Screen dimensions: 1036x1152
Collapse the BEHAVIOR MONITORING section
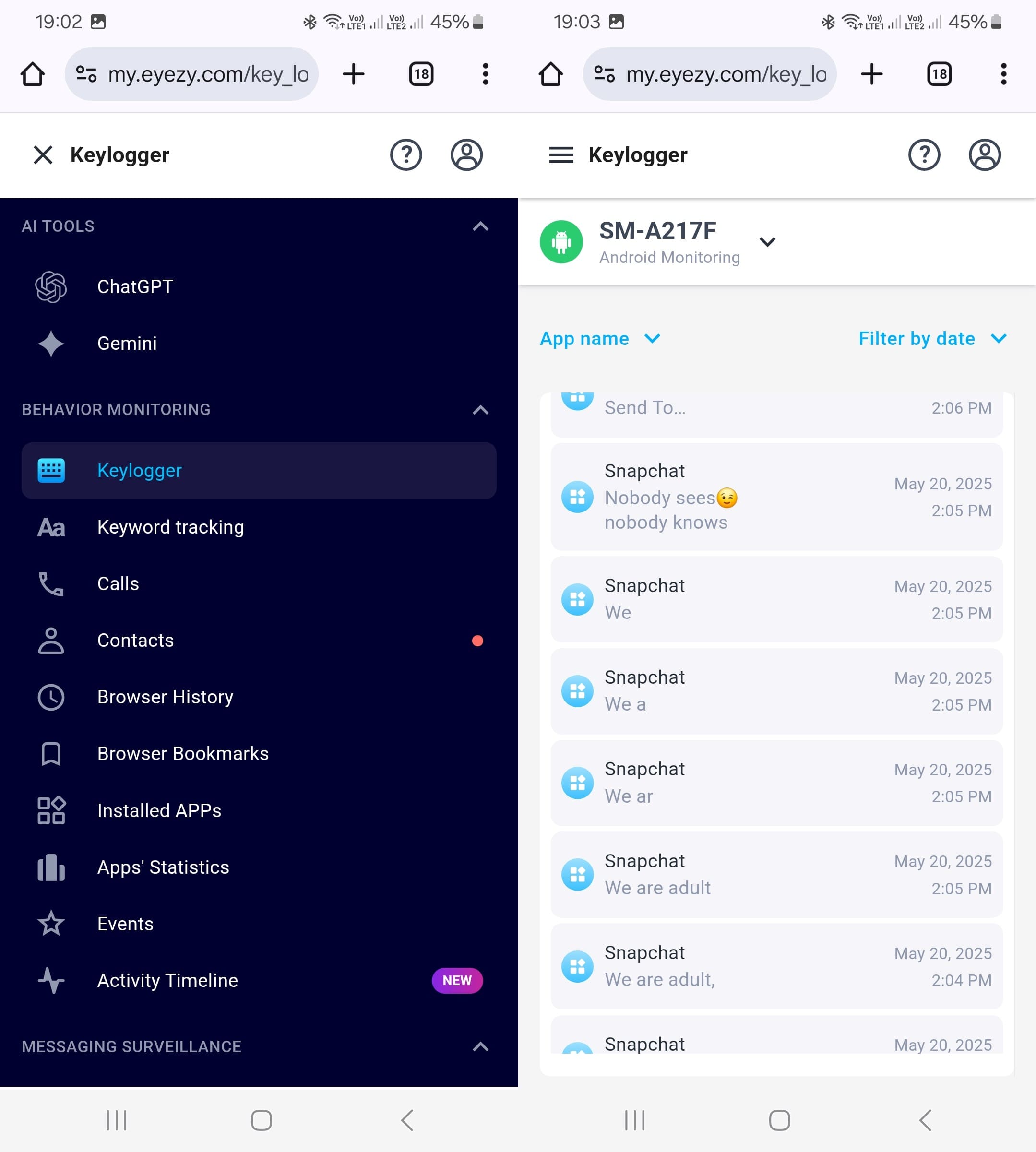(x=480, y=410)
